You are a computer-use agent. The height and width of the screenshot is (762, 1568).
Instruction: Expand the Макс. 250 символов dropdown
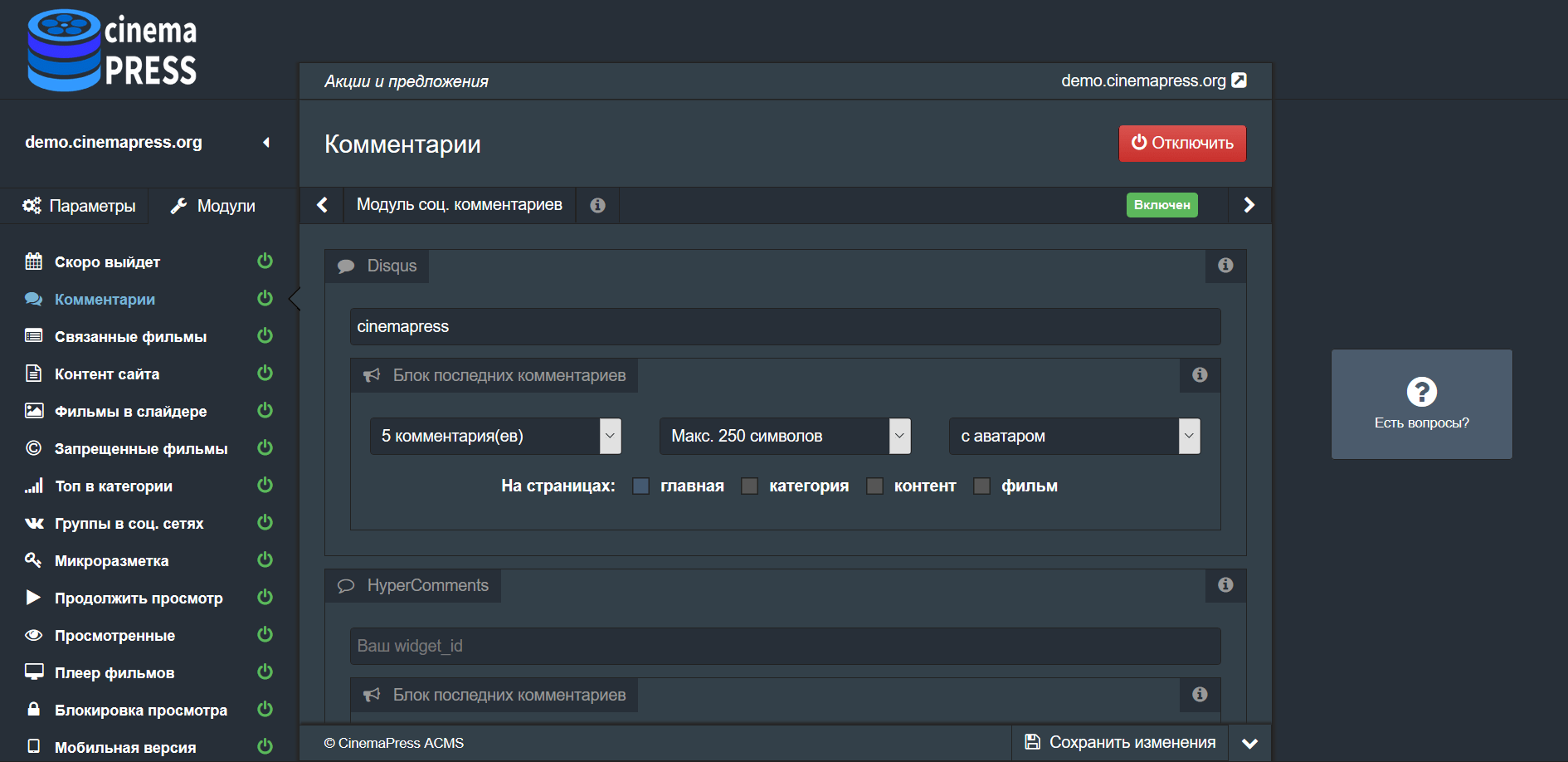point(785,436)
